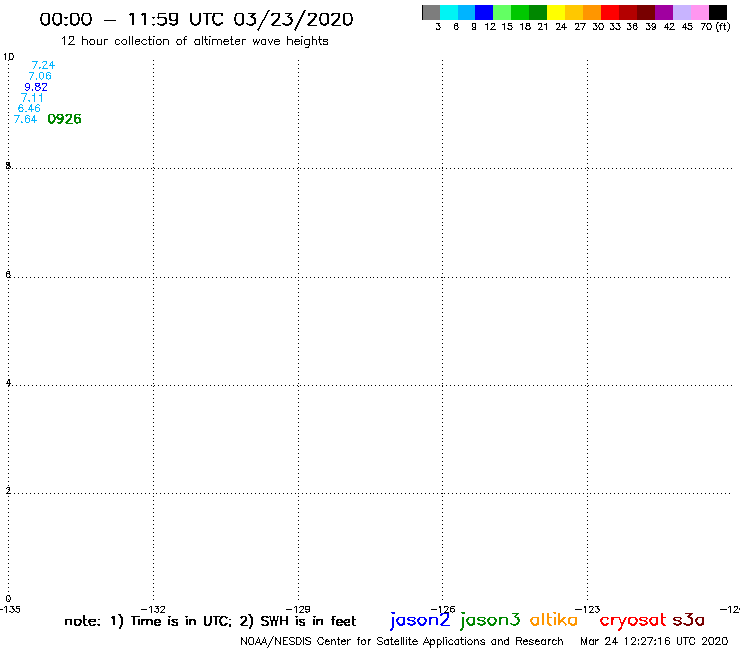
Task: Click the -135 longitude axis label
Action: pyautogui.click(x=9, y=609)
